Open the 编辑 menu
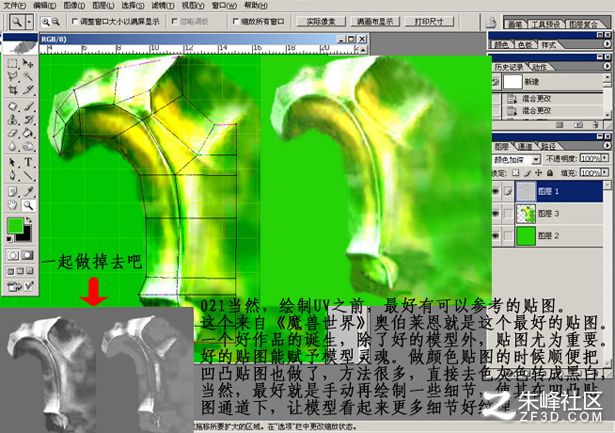Image resolution: width=615 pixels, height=433 pixels. [44, 5]
